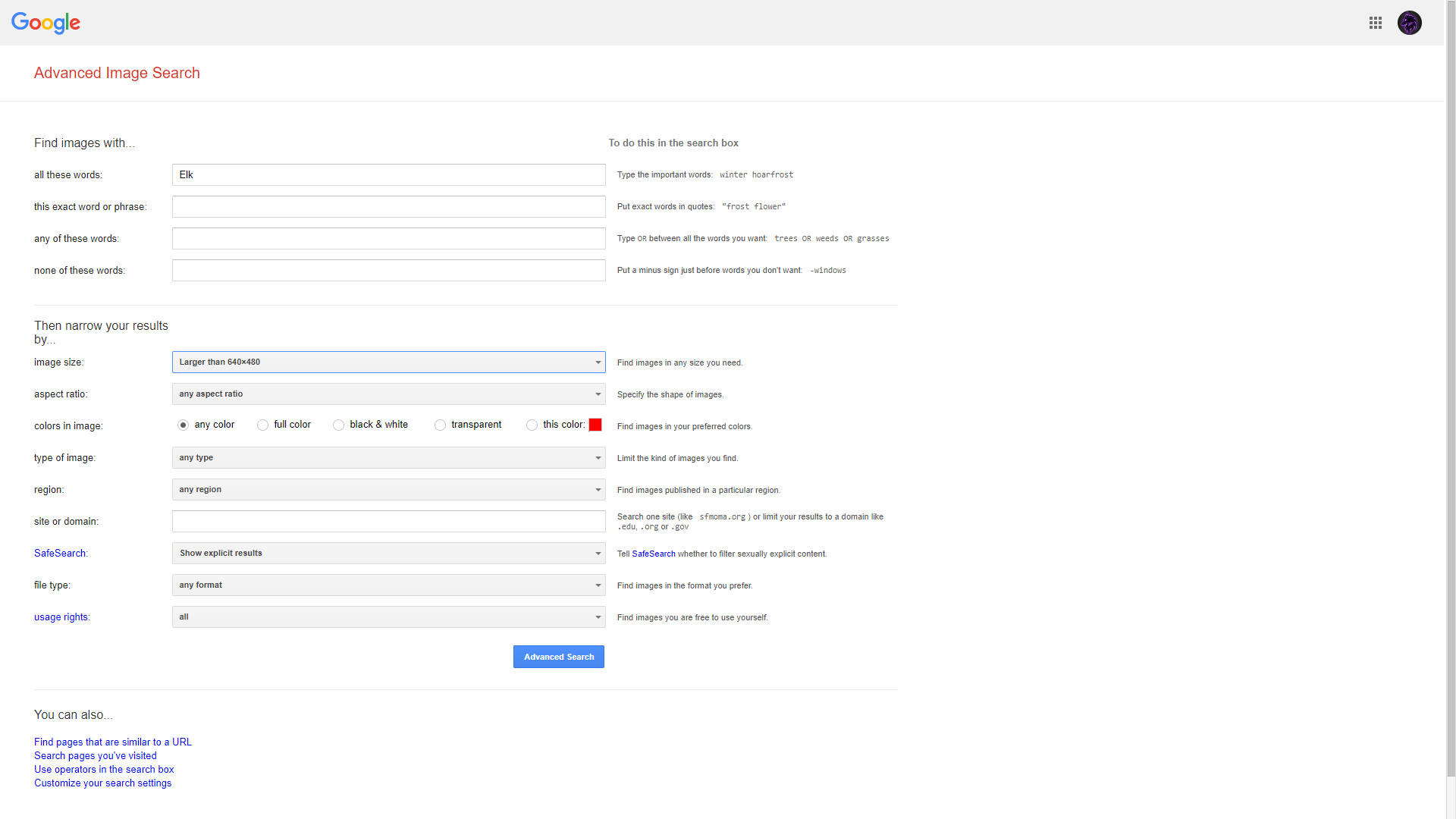1456x819 pixels.
Task: Open the account profile avatar
Action: tap(1410, 23)
